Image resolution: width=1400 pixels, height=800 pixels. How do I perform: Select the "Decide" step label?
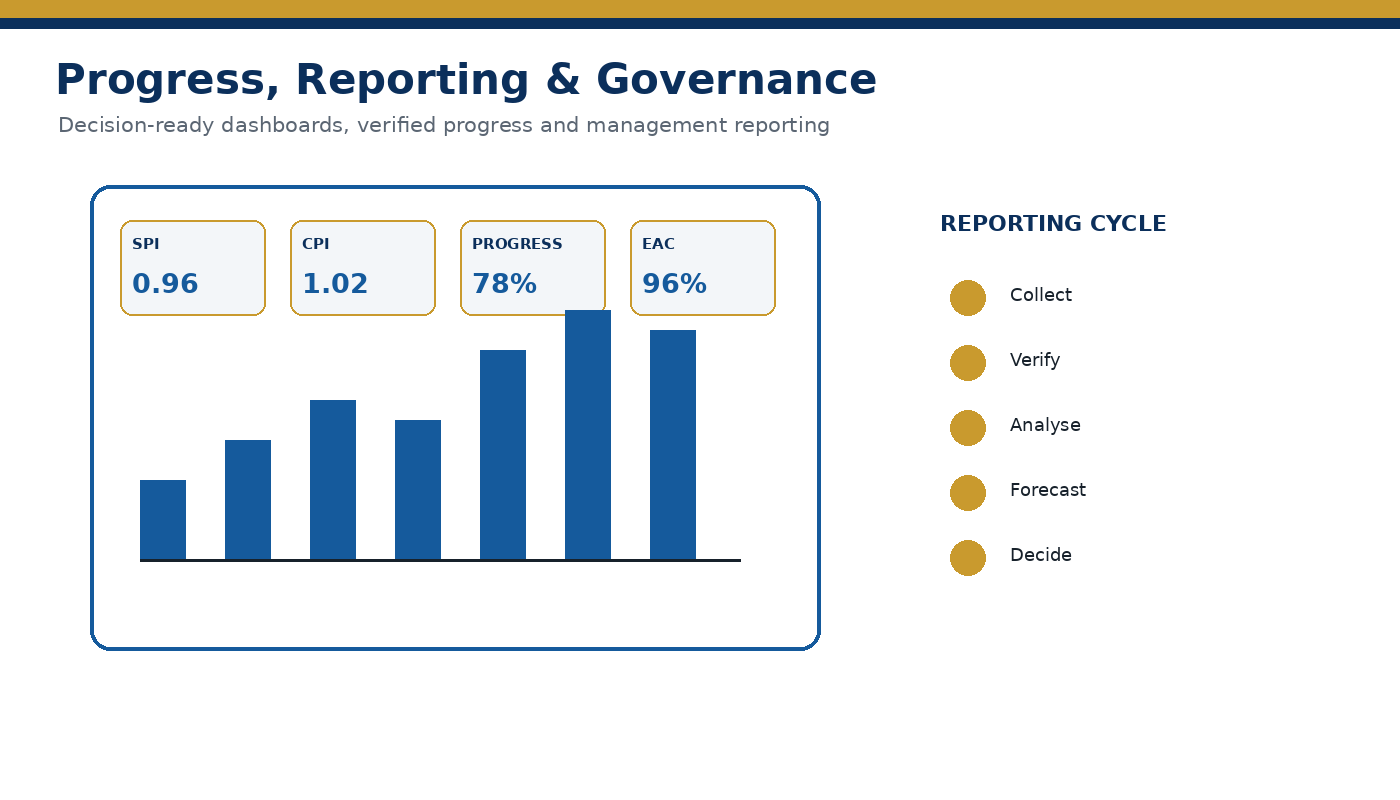click(x=1041, y=556)
